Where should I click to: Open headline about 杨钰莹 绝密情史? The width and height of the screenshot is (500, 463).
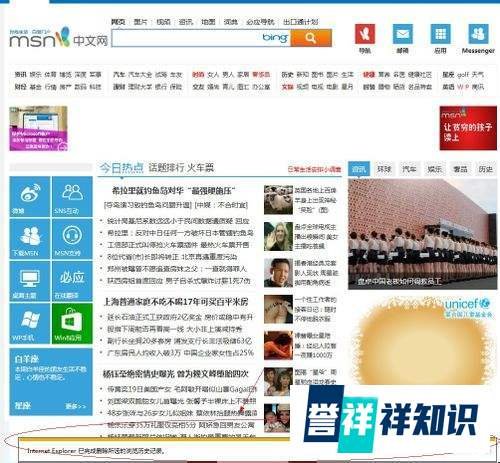[x=176, y=374]
